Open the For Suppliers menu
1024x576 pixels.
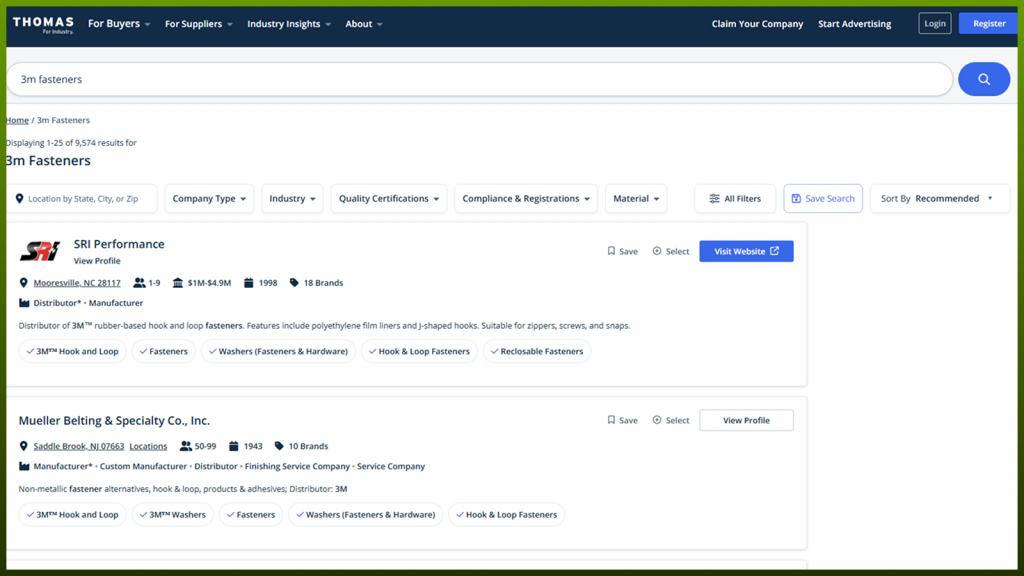(199, 24)
